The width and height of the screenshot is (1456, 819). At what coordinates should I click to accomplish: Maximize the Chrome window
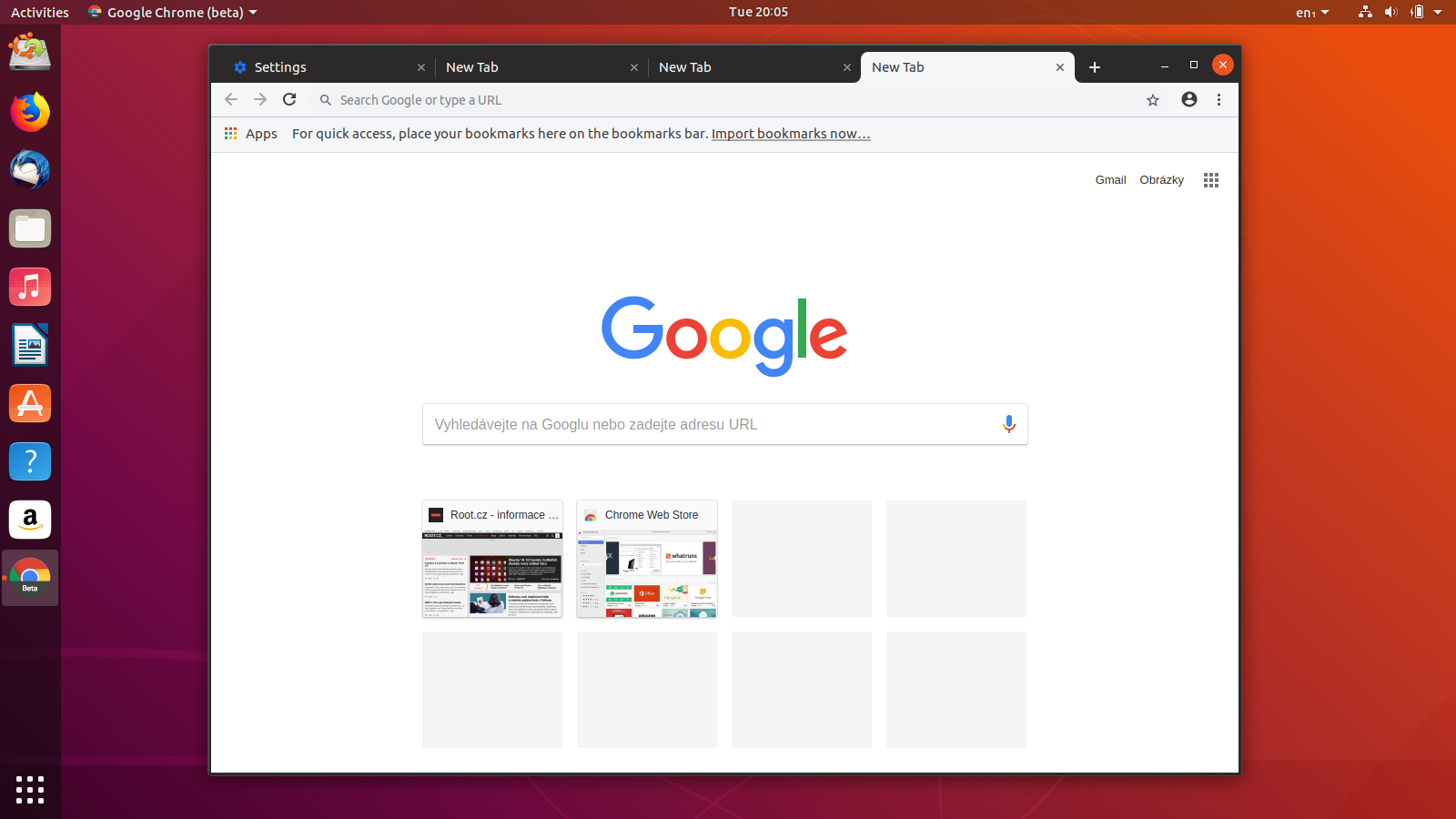point(1194,66)
